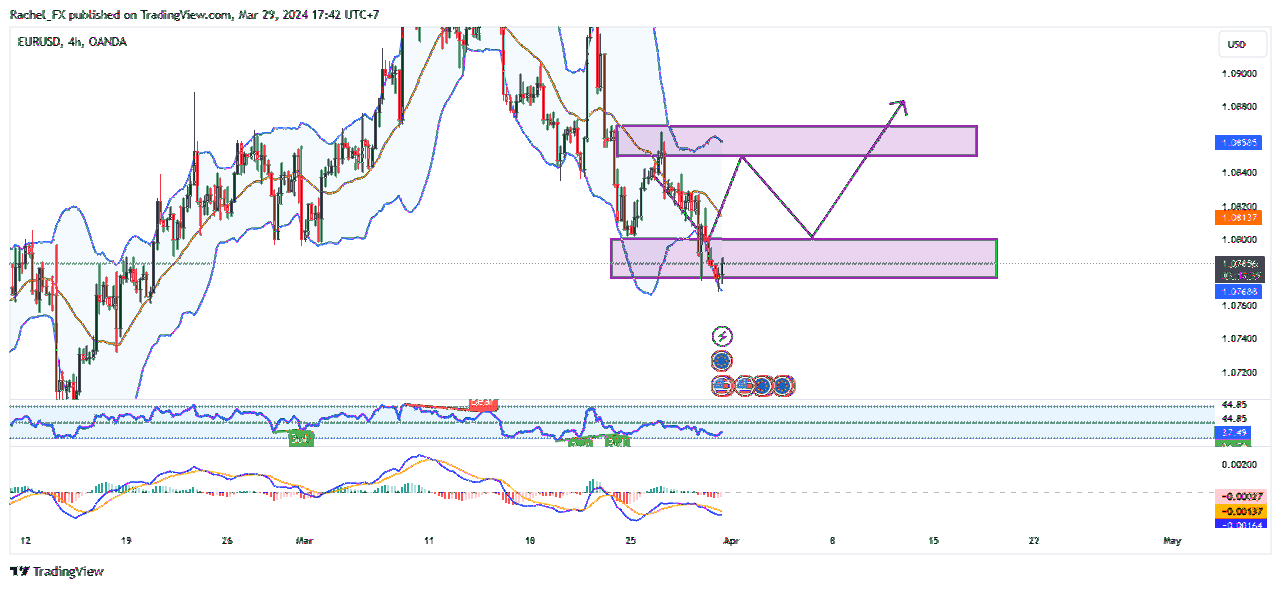Click the 1.09000 price axis level
1281x589 pixels.
click(x=1238, y=73)
